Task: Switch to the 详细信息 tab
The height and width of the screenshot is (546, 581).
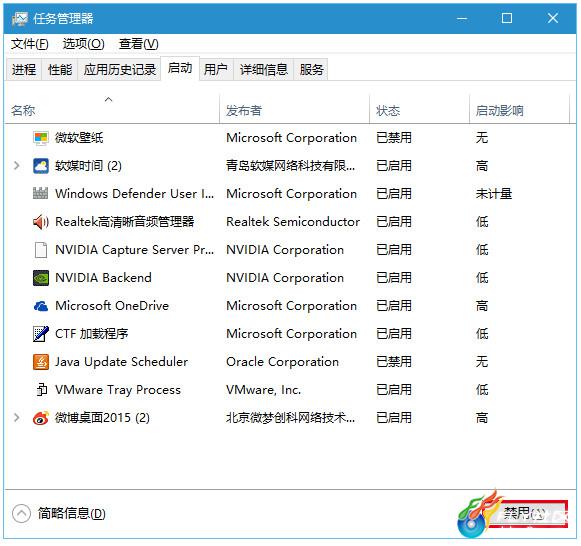Action: coord(263,69)
